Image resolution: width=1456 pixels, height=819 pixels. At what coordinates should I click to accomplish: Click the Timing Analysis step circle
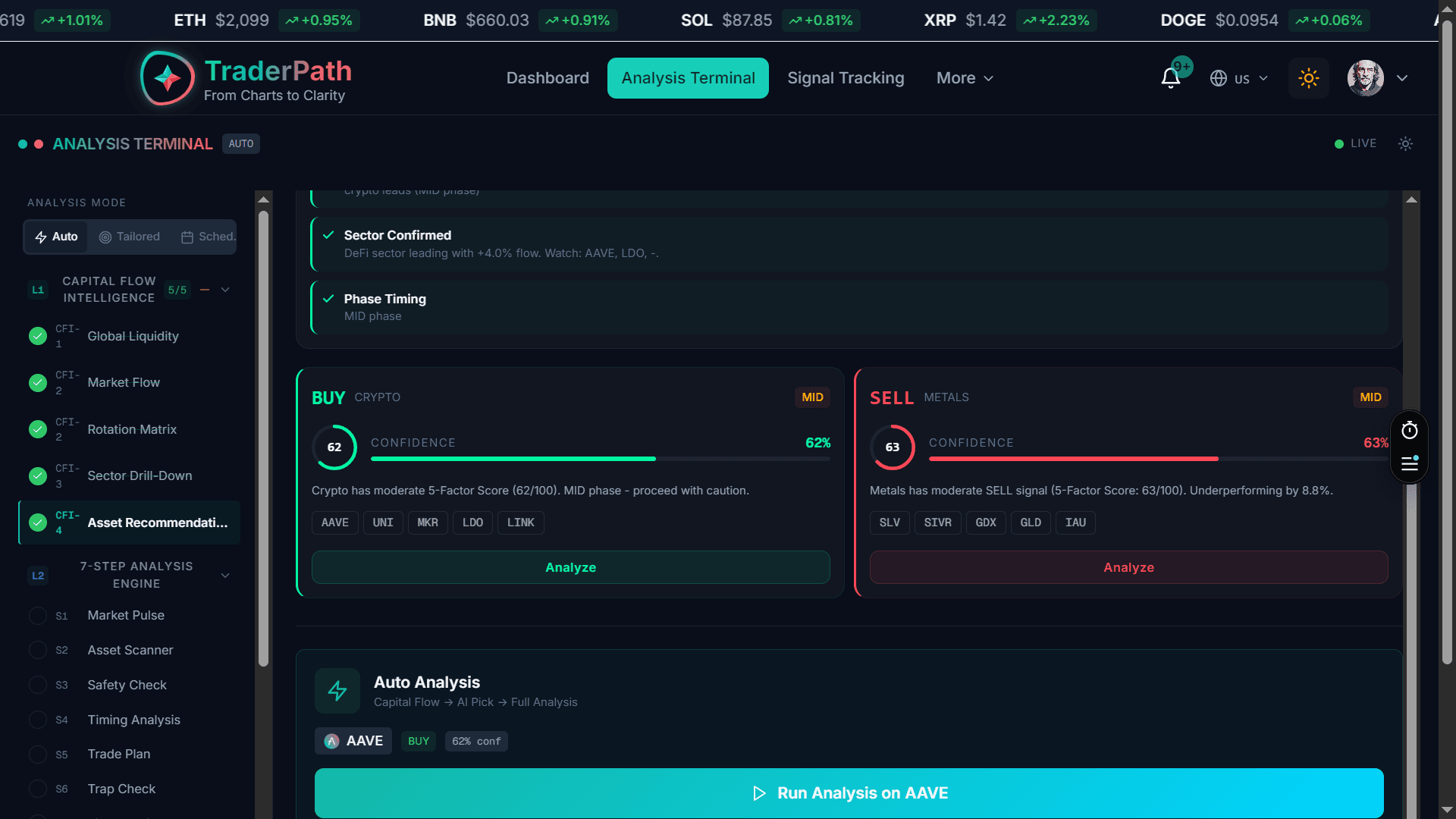point(38,720)
